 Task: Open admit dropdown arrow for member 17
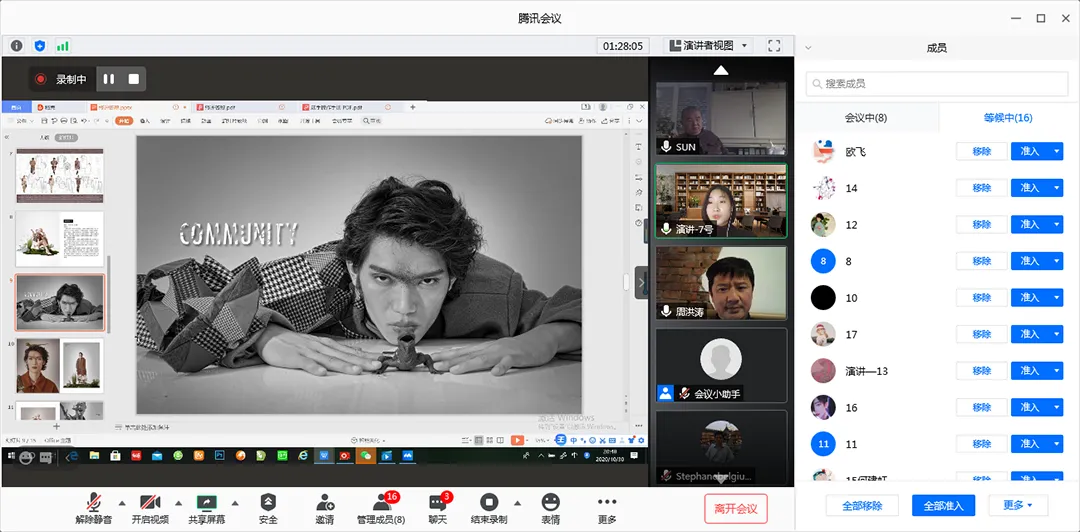[1057, 334]
